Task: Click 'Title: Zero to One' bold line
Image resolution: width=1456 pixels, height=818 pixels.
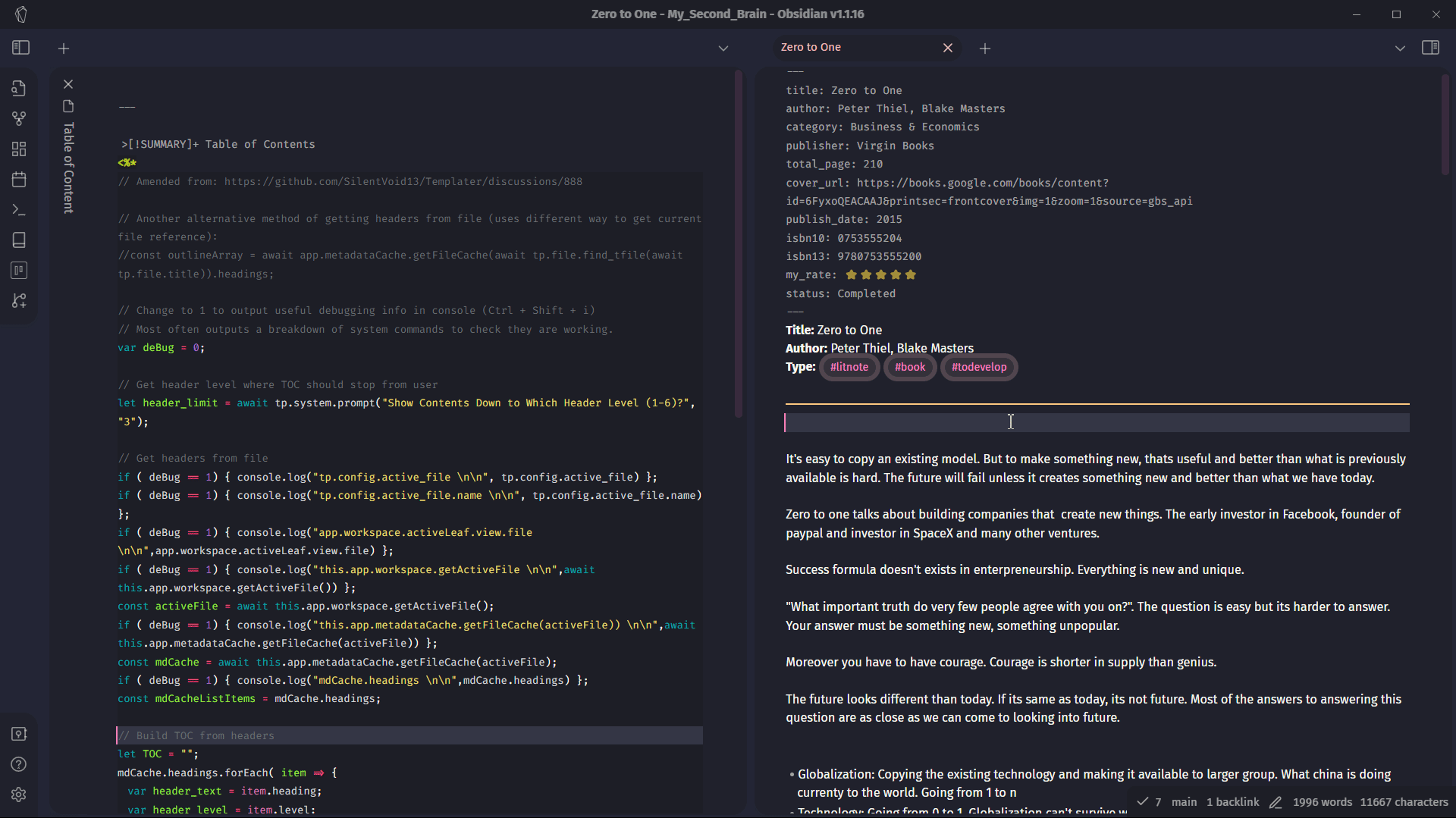Action: 833,330
